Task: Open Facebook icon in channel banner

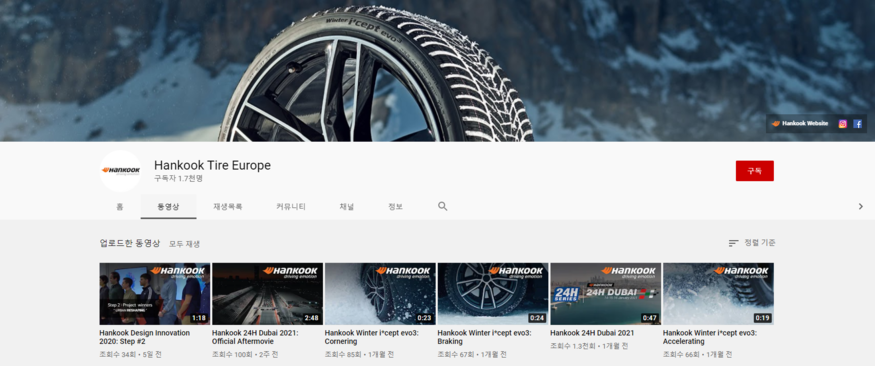Action: 857,124
